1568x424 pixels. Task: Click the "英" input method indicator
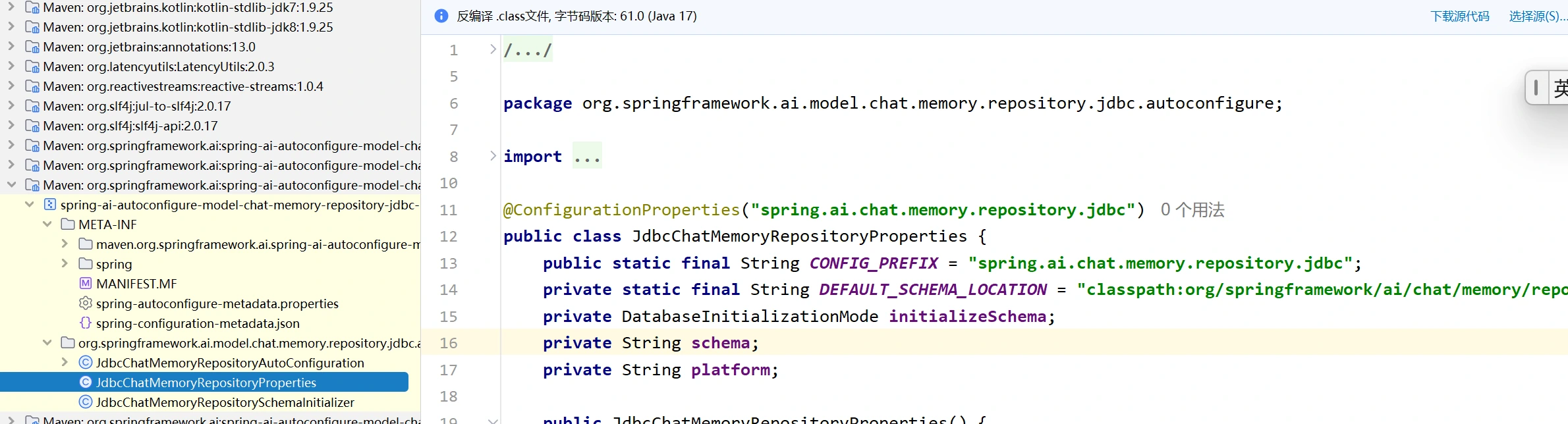1560,88
